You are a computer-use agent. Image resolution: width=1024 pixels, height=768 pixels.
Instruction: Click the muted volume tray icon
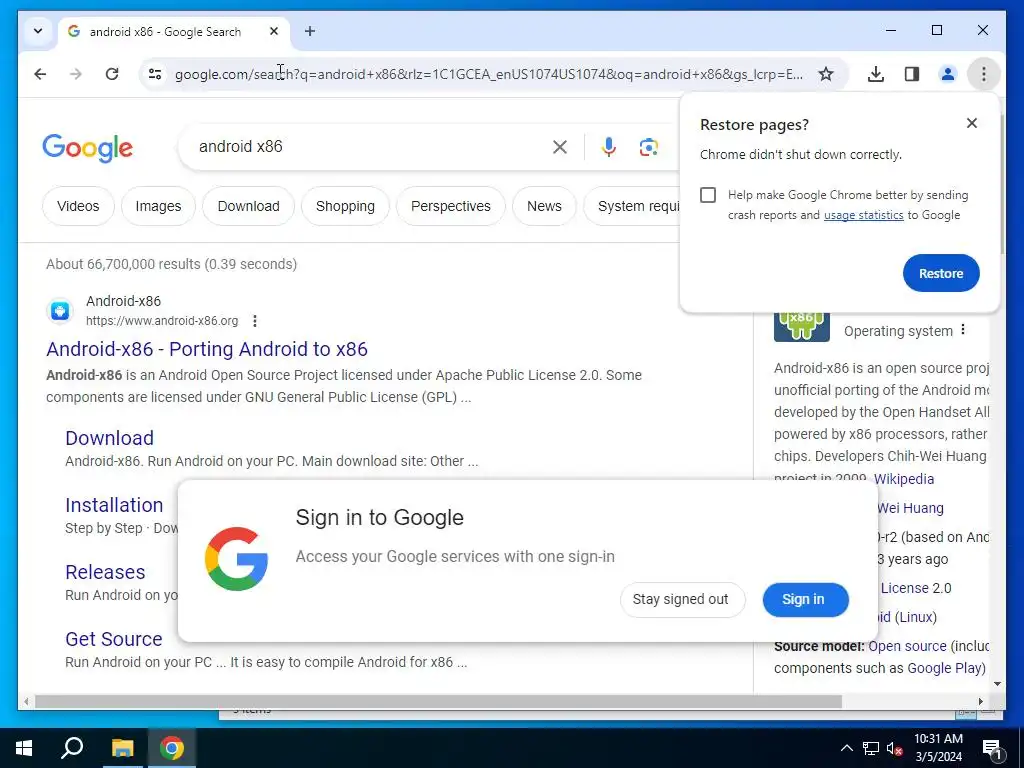tap(894, 748)
